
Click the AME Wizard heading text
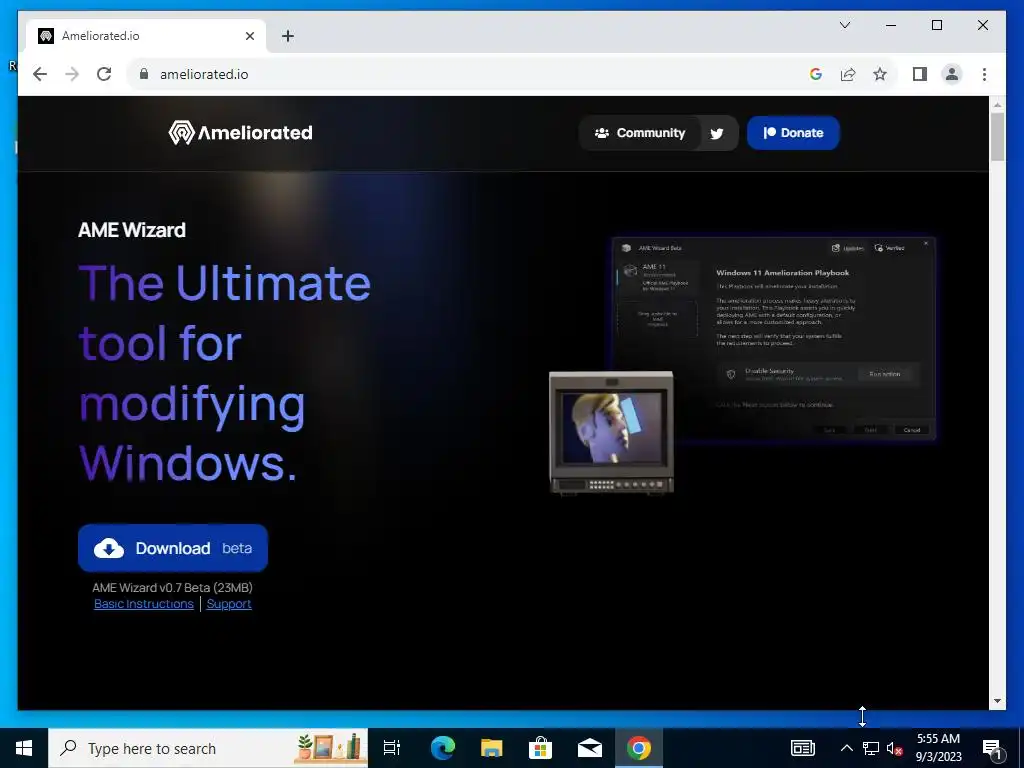(x=132, y=230)
